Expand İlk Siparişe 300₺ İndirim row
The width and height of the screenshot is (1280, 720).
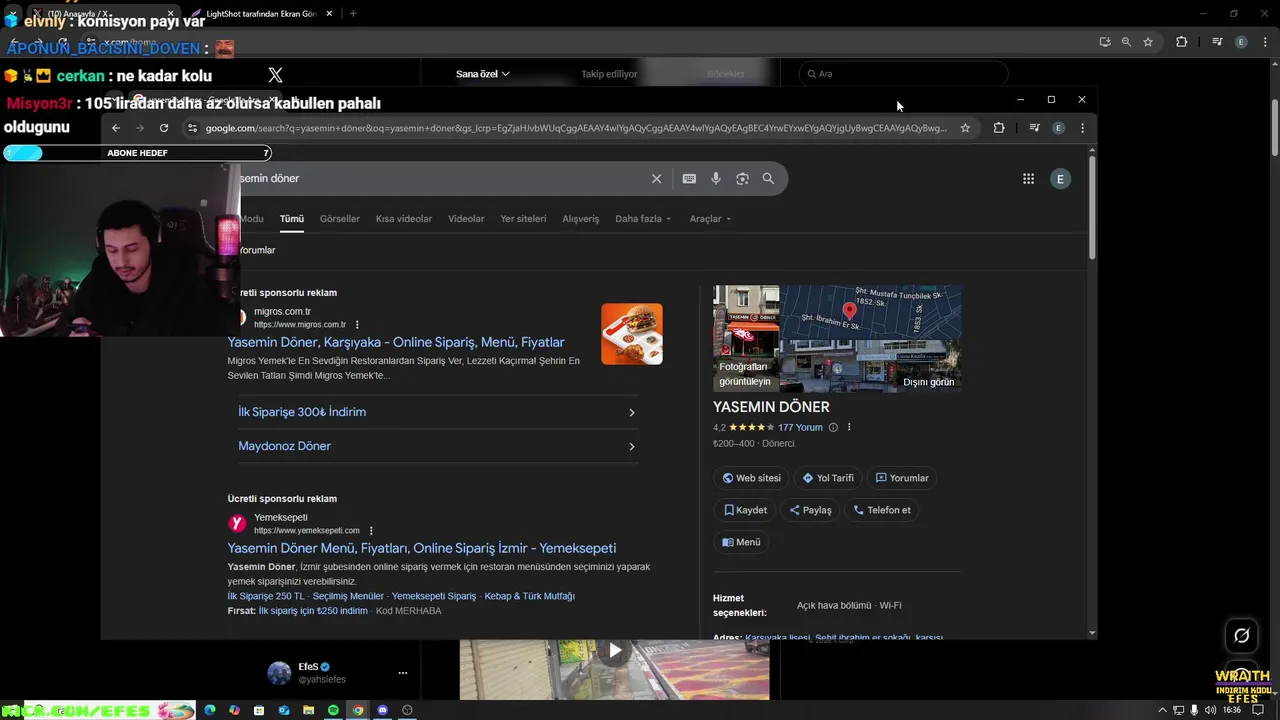coord(438,412)
